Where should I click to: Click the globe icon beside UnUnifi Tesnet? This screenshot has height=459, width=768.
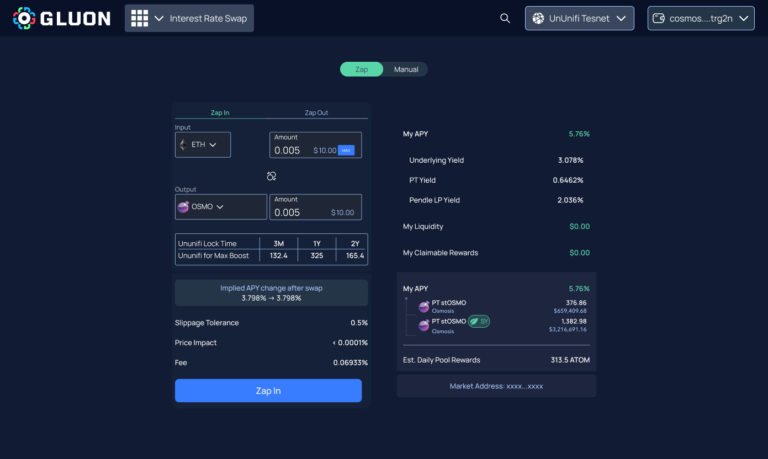point(538,18)
